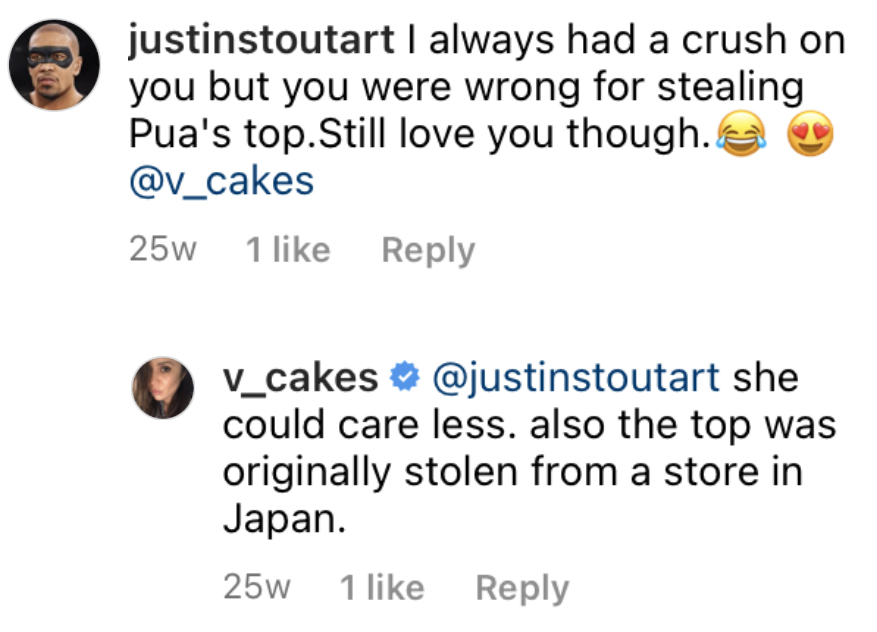Open justinstoutart's masked profile picture
The height and width of the screenshot is (632, 877).
pos(54,64)
